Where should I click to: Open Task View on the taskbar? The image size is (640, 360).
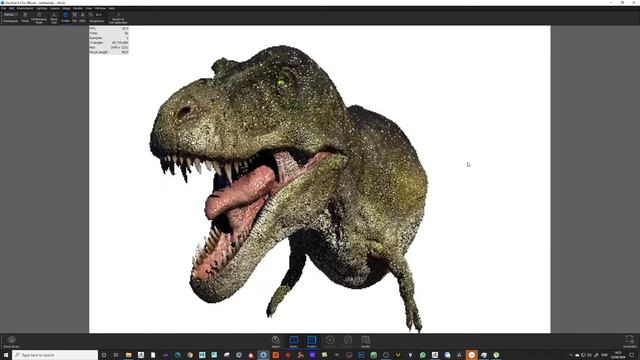[116, 355]
